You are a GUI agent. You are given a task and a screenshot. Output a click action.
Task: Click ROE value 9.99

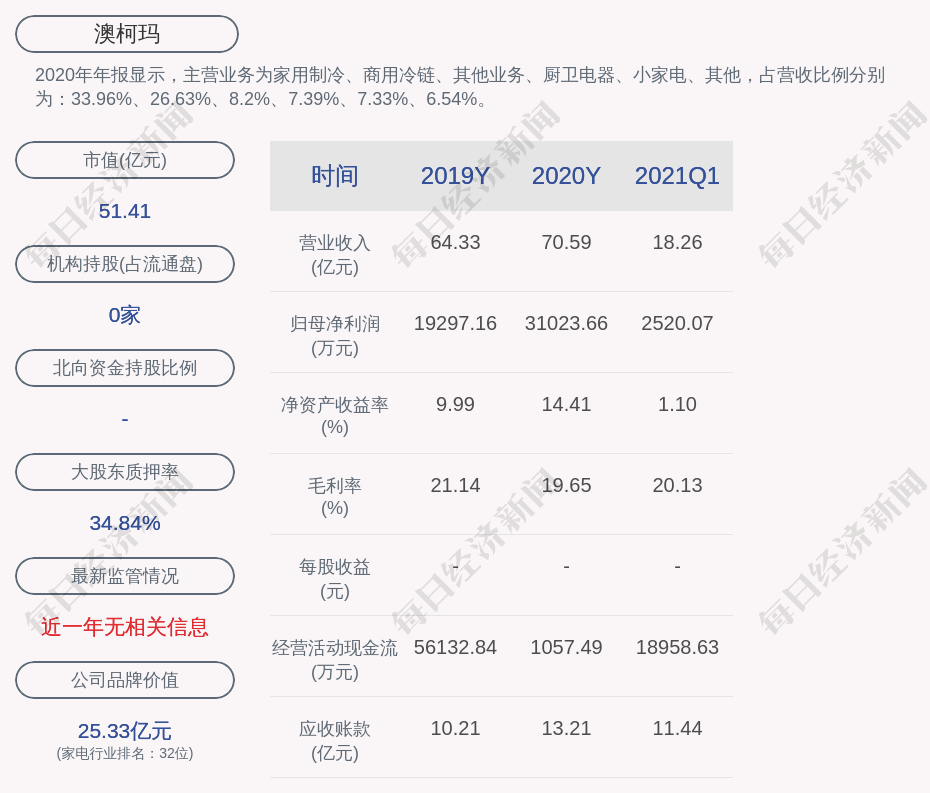(455, 405)
